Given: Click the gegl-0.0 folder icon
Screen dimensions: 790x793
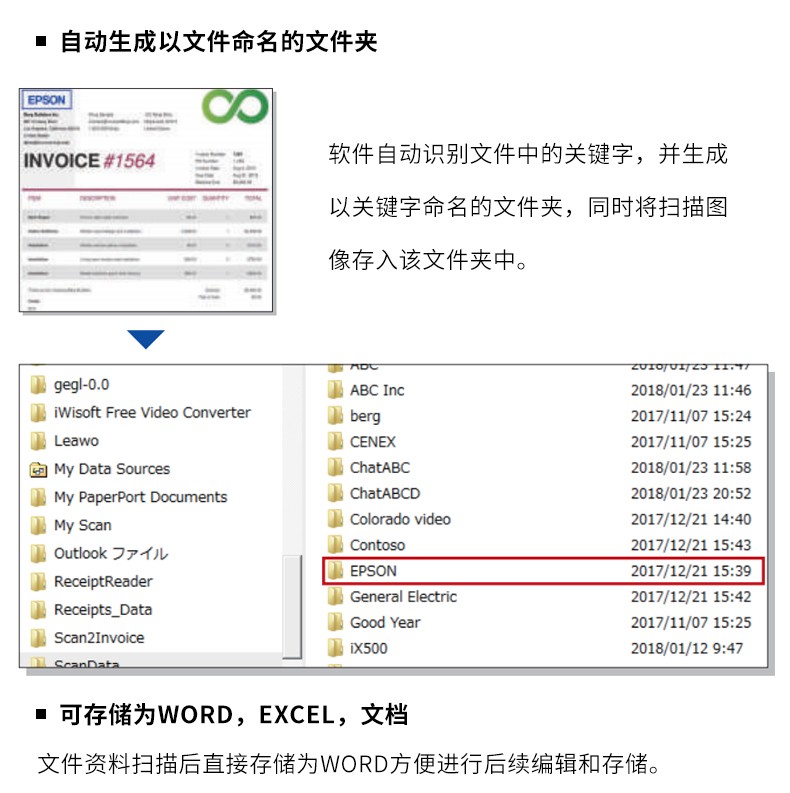Looking at the screenshot, I should coord(38,385).
